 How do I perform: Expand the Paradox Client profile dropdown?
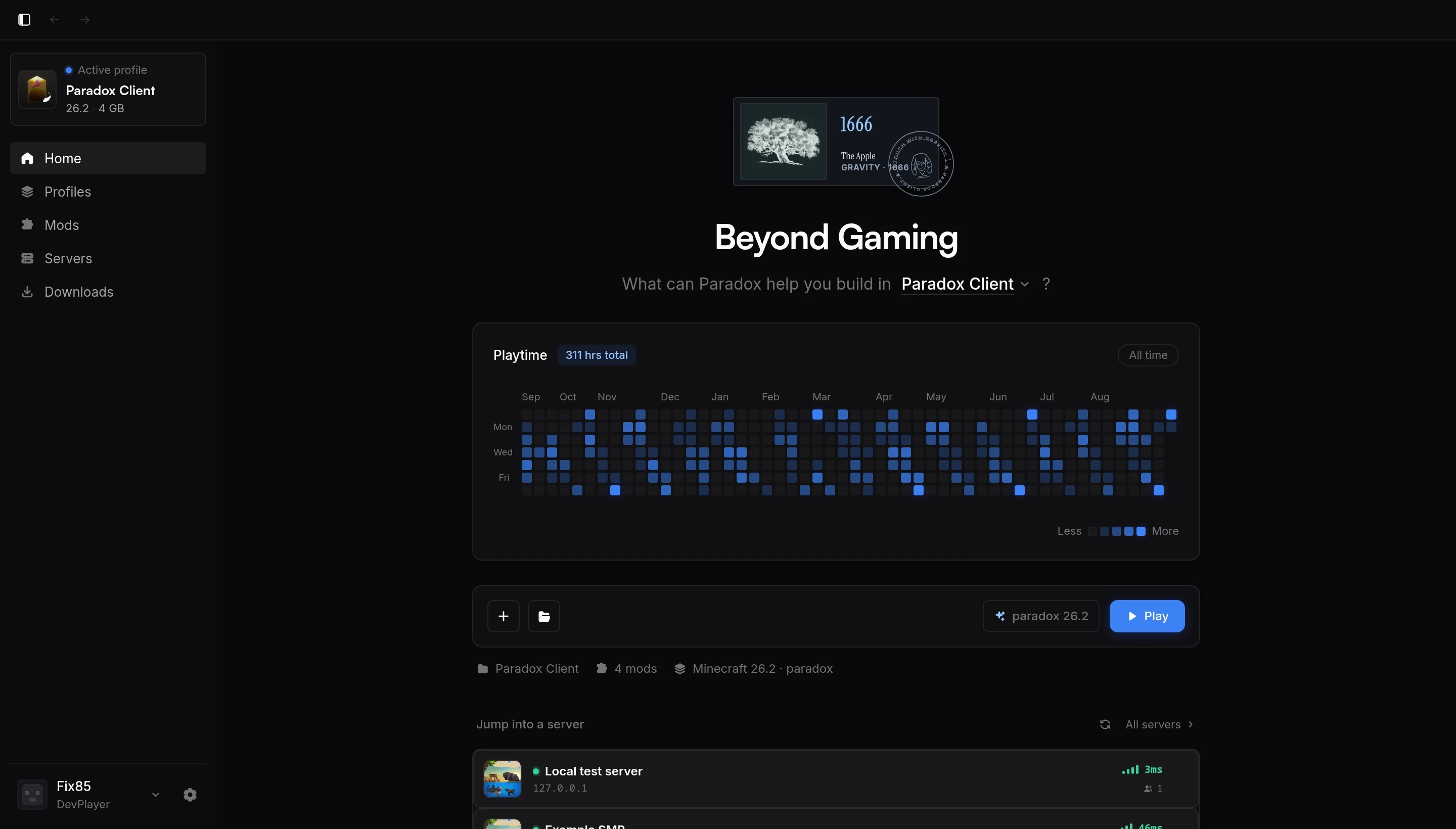(965, 284)
